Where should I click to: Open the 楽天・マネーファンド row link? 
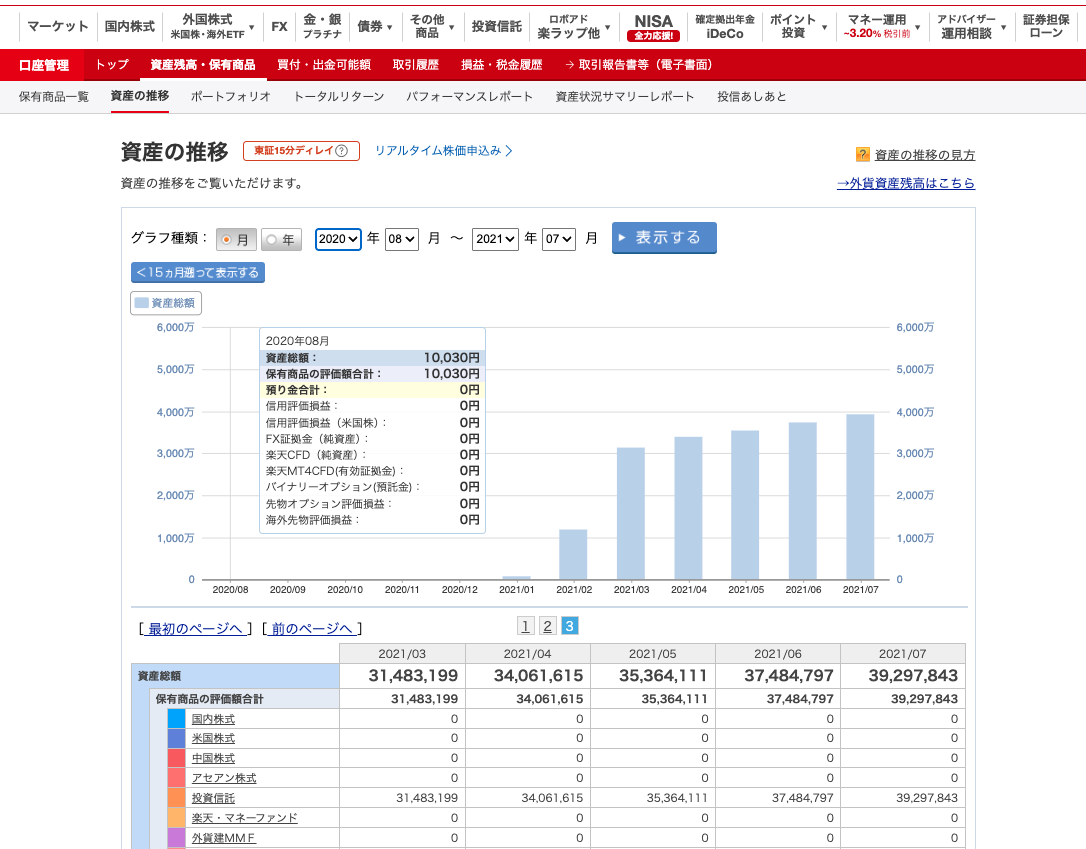point(244,818)
